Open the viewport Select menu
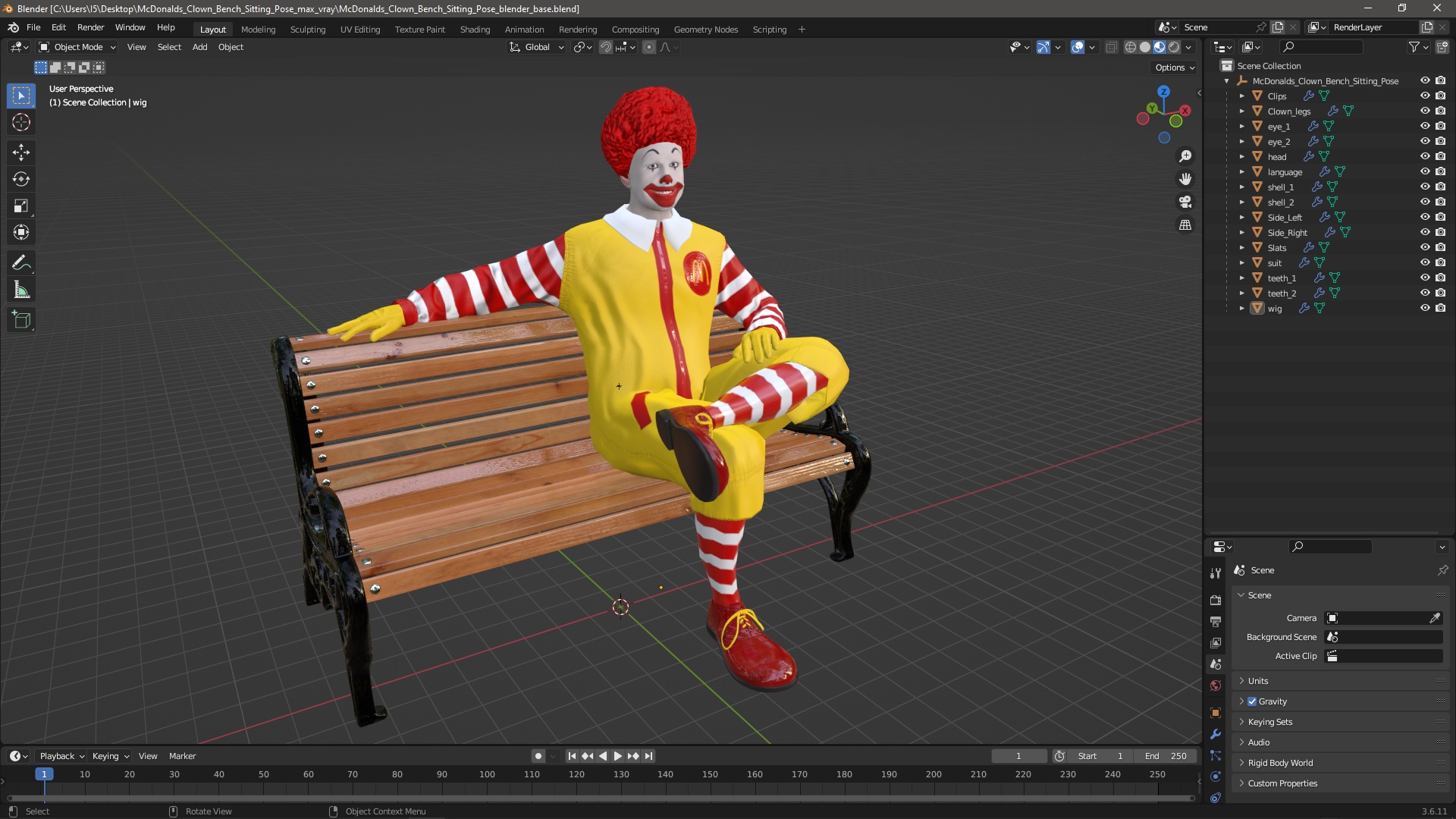 [169, 47]
